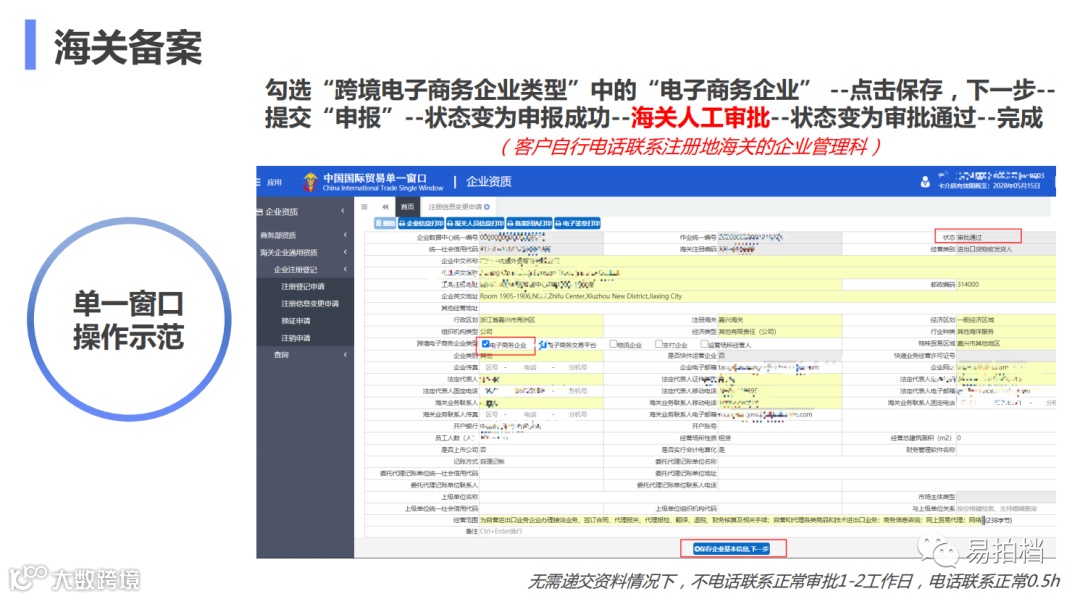
Task: Click the China International Trade Single Window logo
Action: click(373, 182)
